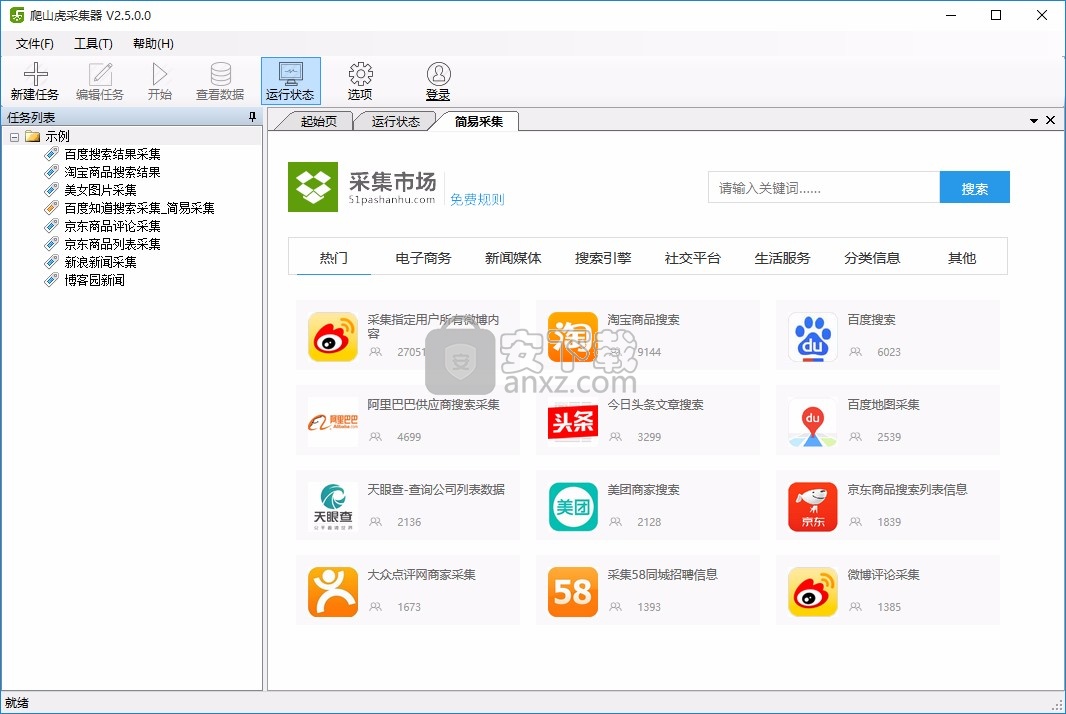Open 天眼查 icon for company list
This screenshot has height=714, width=1066.
(x=332, y=507)
